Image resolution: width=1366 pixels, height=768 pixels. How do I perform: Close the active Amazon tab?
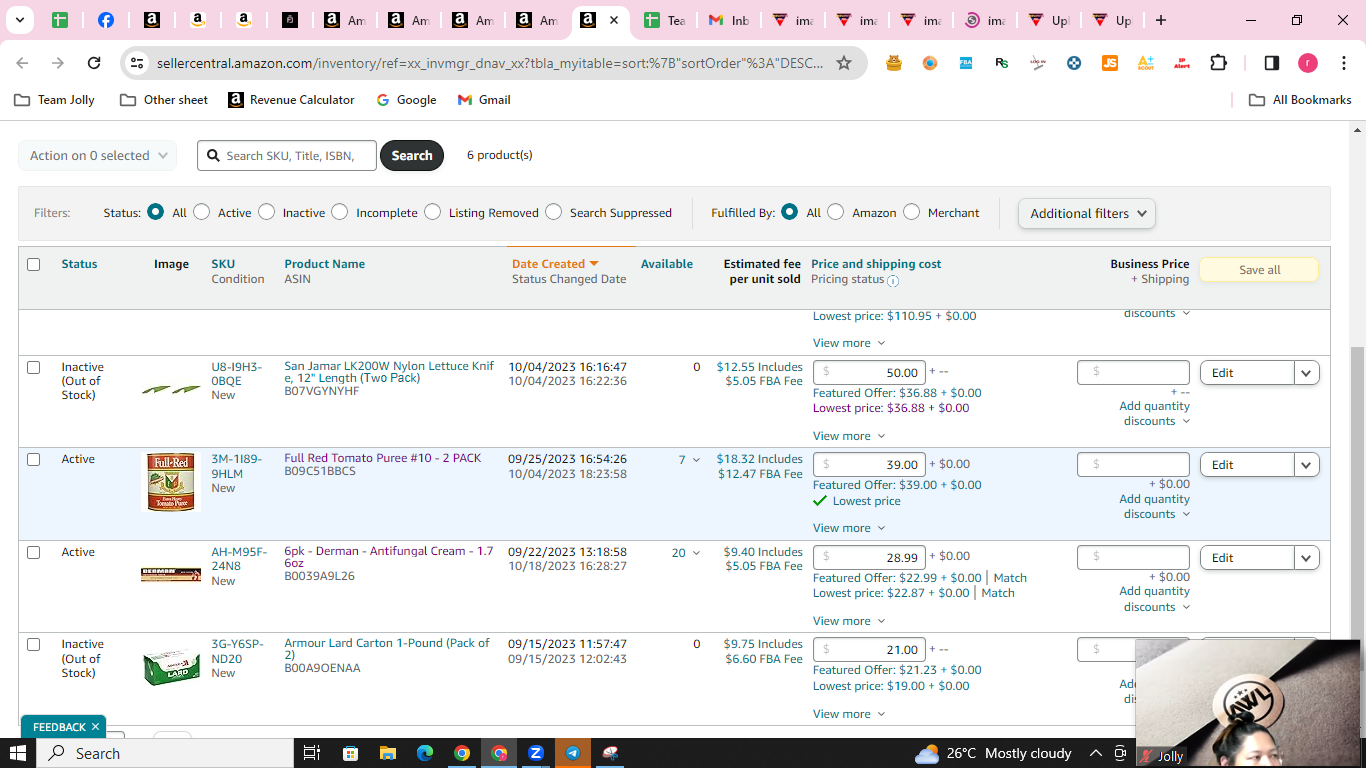coord(613,20)
